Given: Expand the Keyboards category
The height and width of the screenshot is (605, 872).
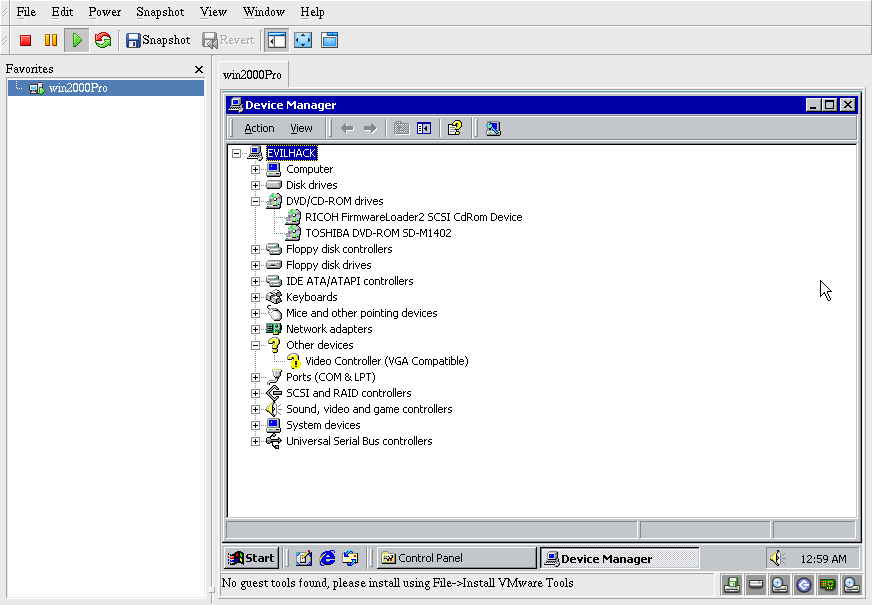Looking at the screenshot, I should 255,297.
